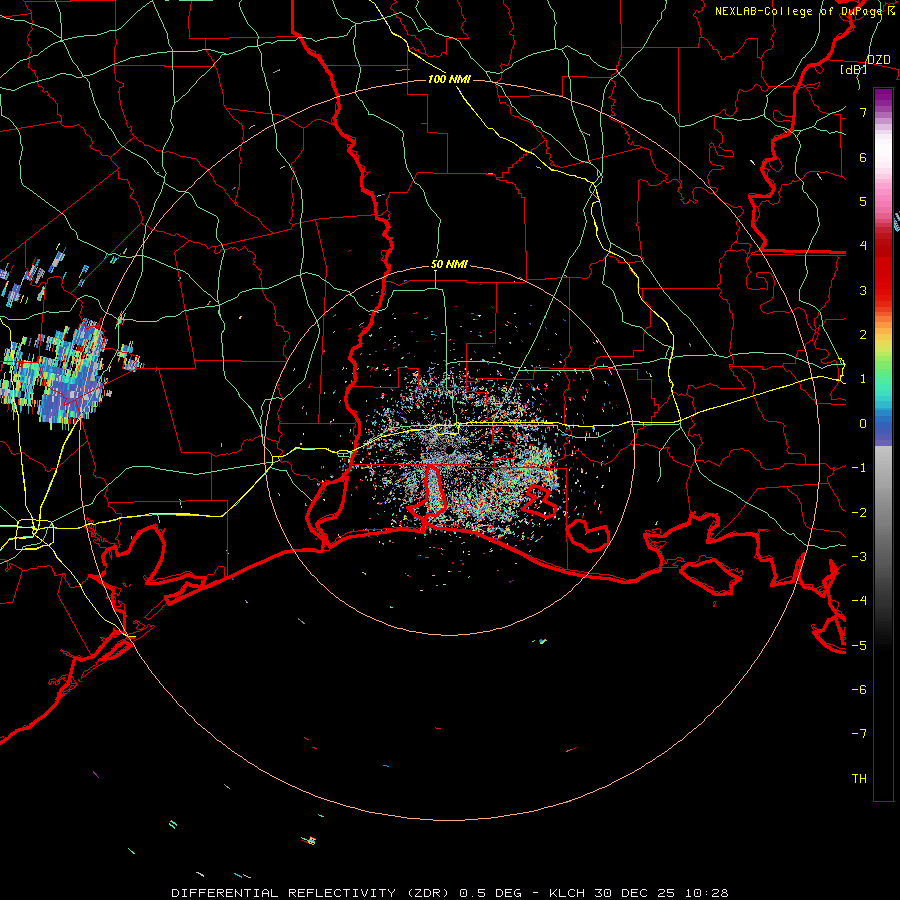Click the "-7" value on color scale
This screenshot has width=900, height=900.
859,734
